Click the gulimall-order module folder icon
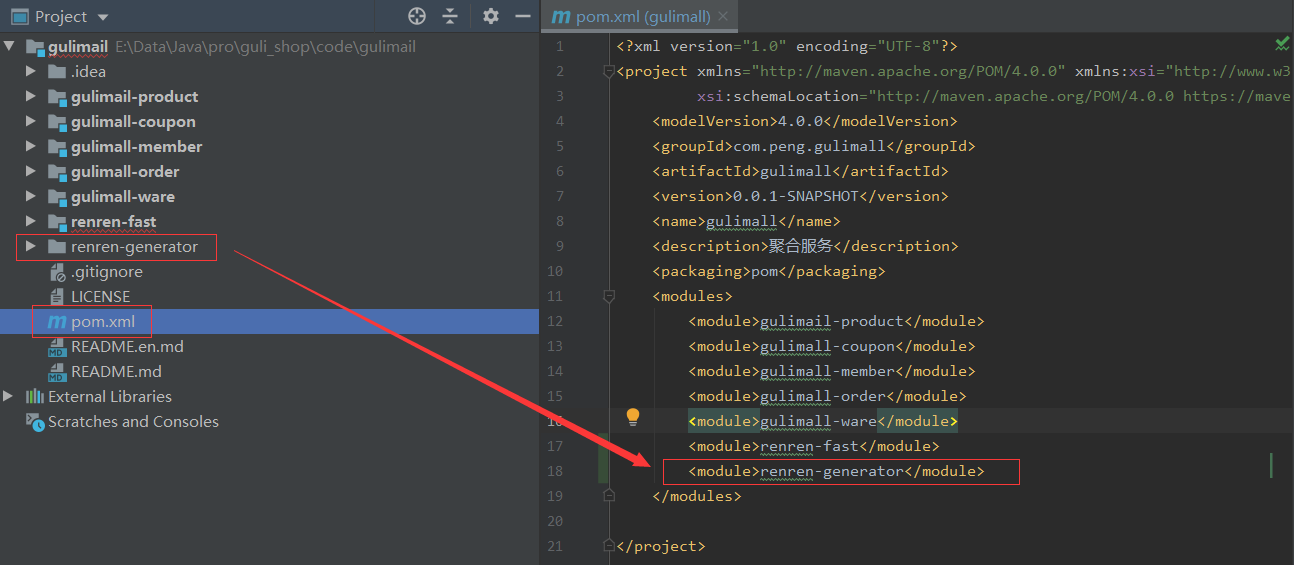 pos(56,172)
